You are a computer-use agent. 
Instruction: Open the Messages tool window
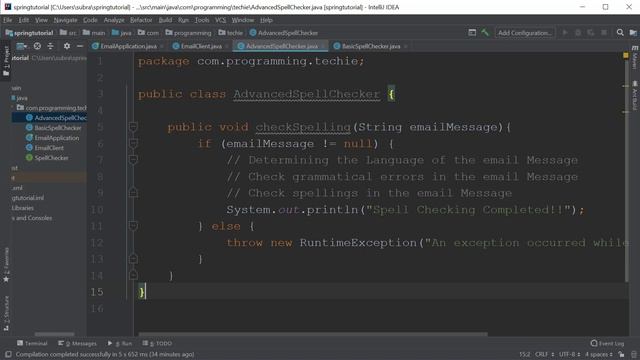(78, 343)
